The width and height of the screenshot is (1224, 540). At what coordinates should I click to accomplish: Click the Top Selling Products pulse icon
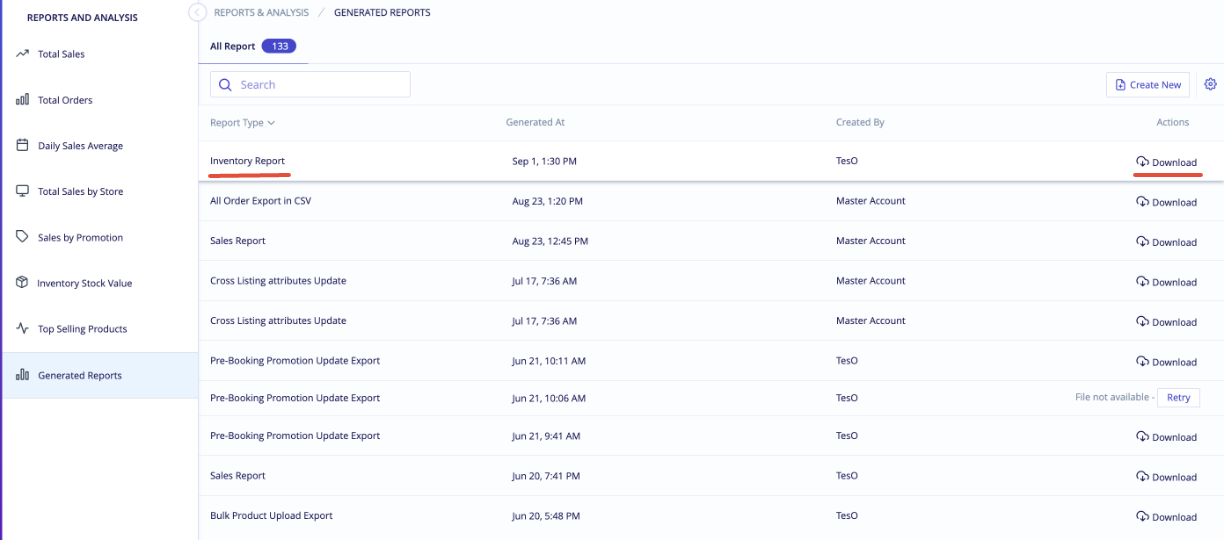tap(22, 328)
